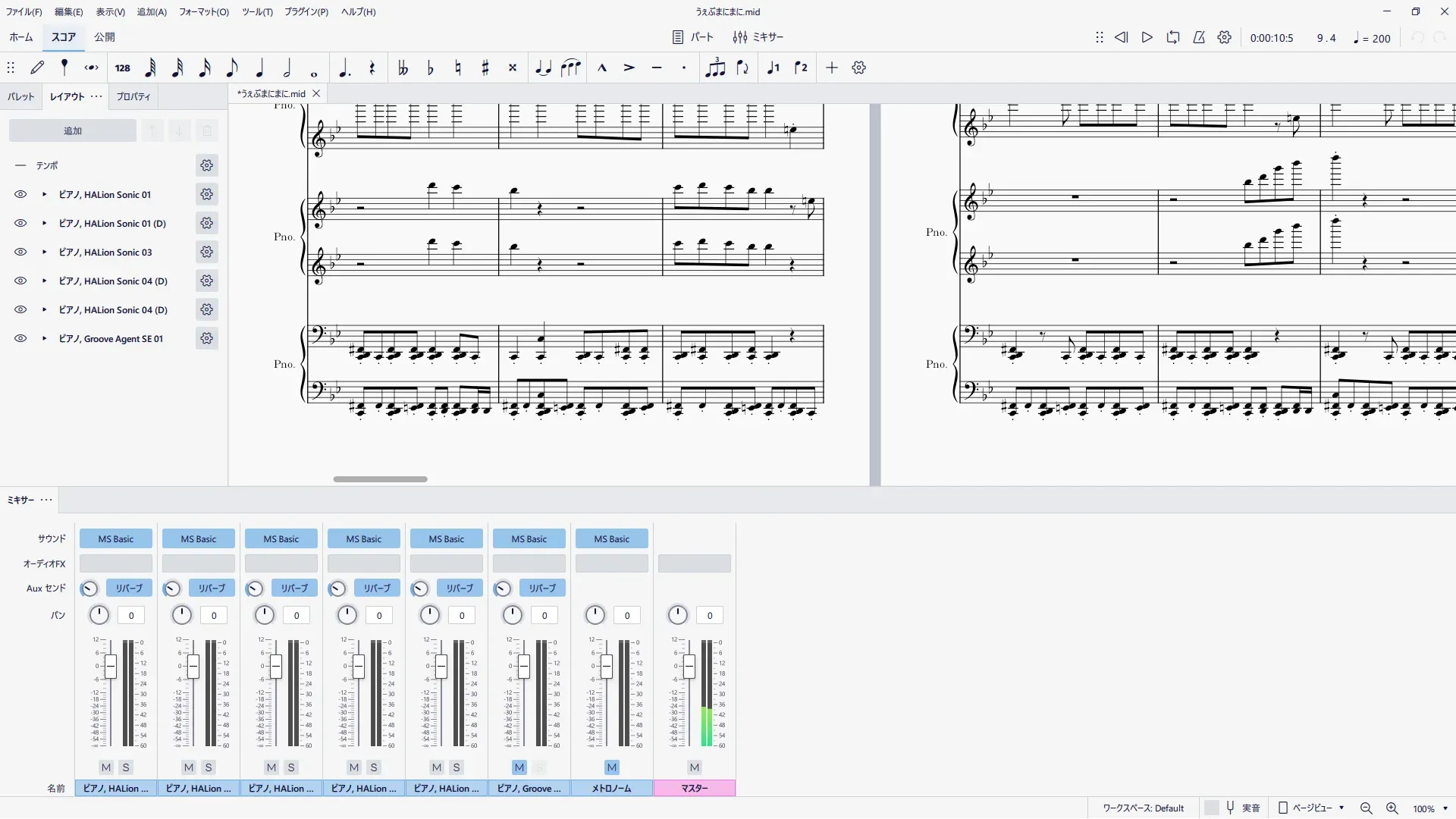This screenshot has width=1456, height=819.
Task: Click the pencil note input icon
Action: (37, 68)
